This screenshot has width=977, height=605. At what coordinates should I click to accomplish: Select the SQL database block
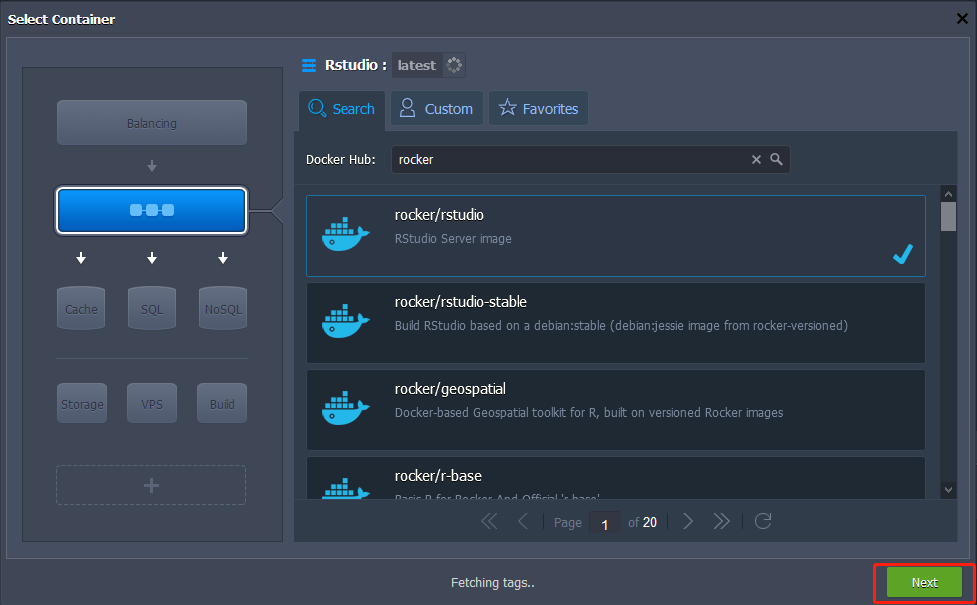click(151, 309)
